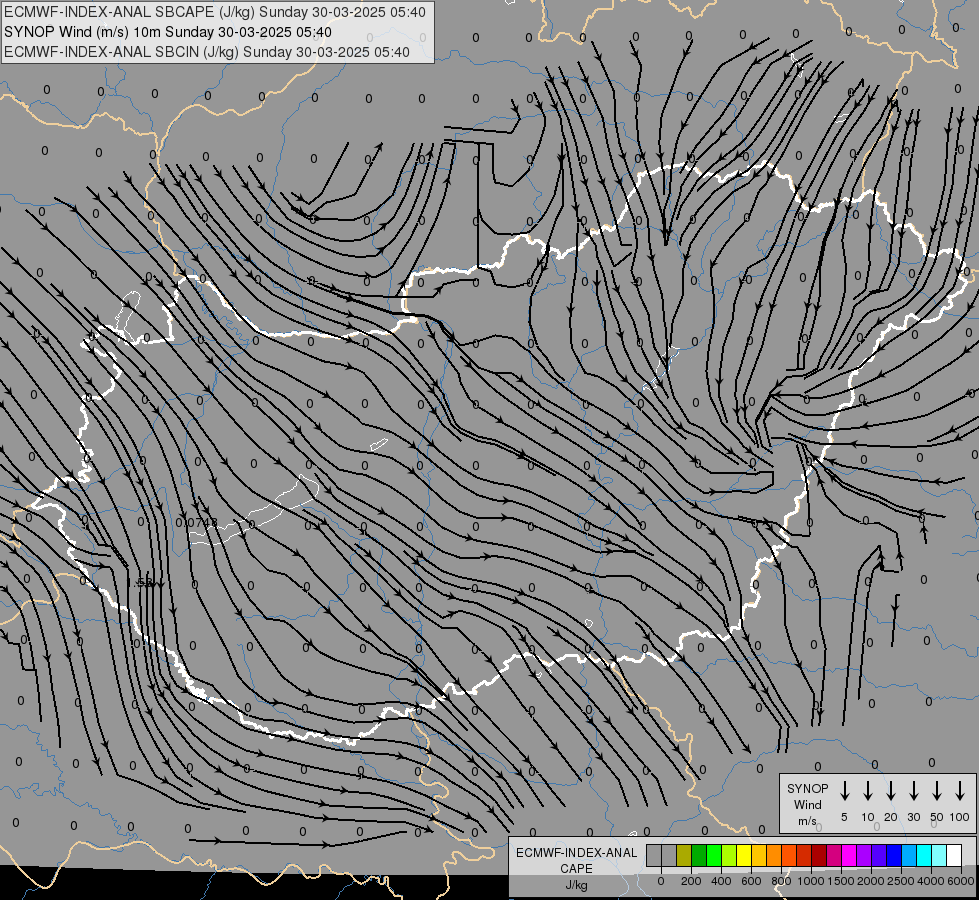The width and height of the screenshot is (979, 900).
Task: Click the '5' label in wind legend
Action: [x=844, y=817]
